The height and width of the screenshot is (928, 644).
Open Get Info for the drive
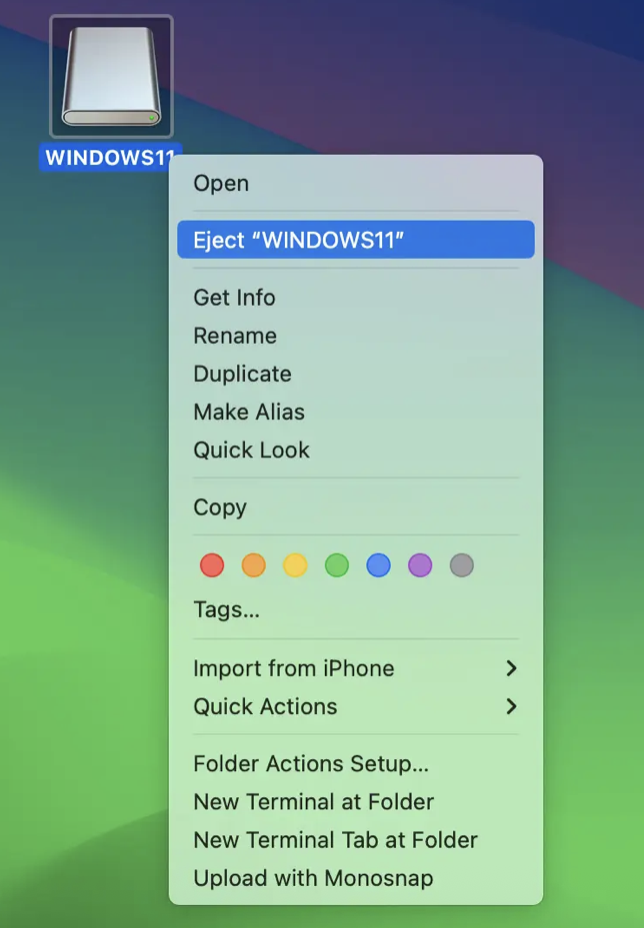tap(356, 297)
